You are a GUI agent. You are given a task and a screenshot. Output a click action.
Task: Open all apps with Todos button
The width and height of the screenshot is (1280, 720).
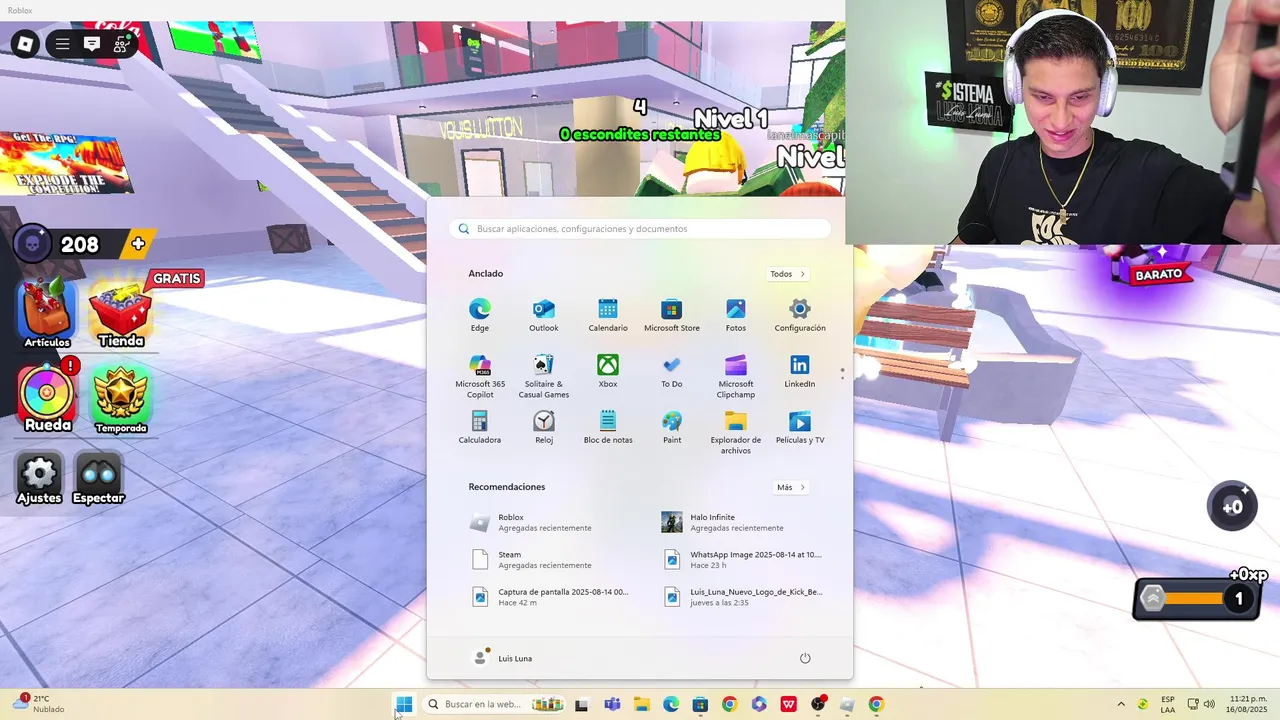point(788,274)
